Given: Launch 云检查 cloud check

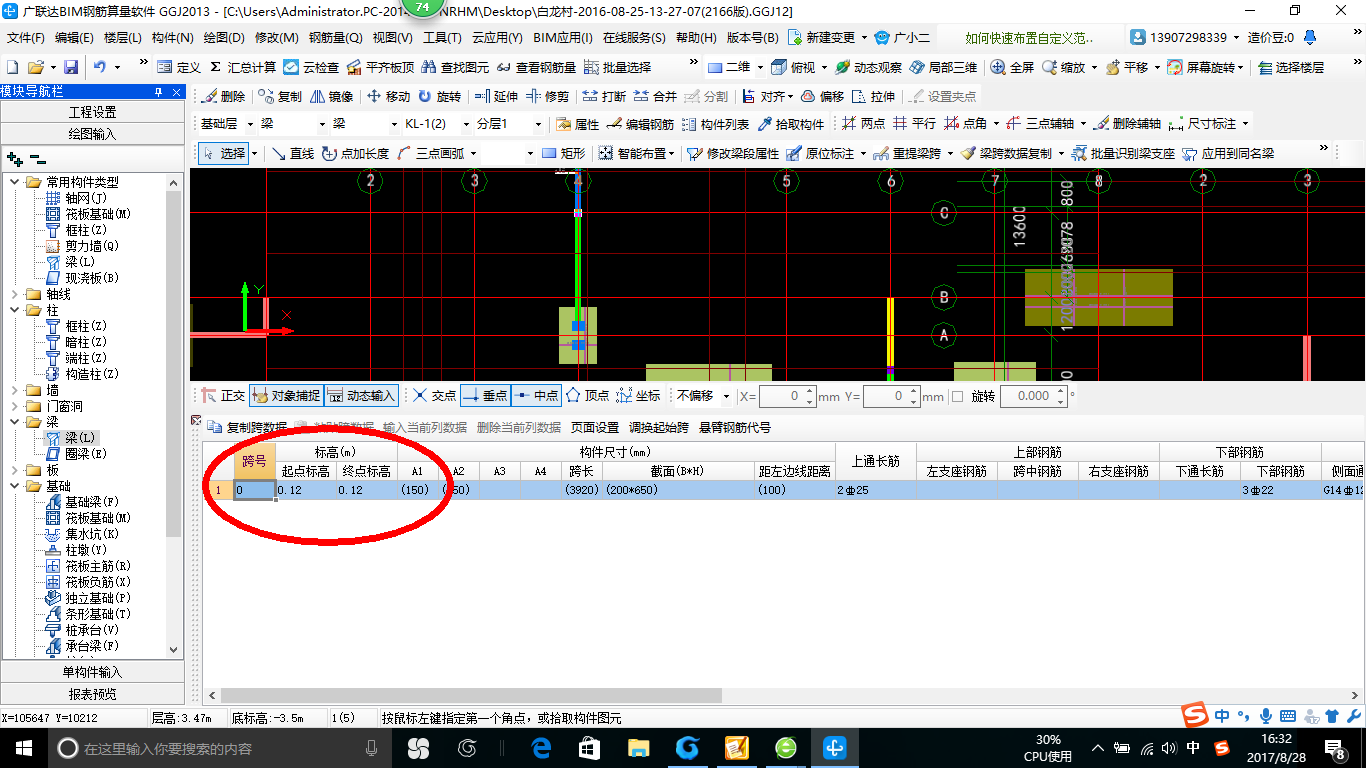Looking at the screenshot, I should point(311,67).
